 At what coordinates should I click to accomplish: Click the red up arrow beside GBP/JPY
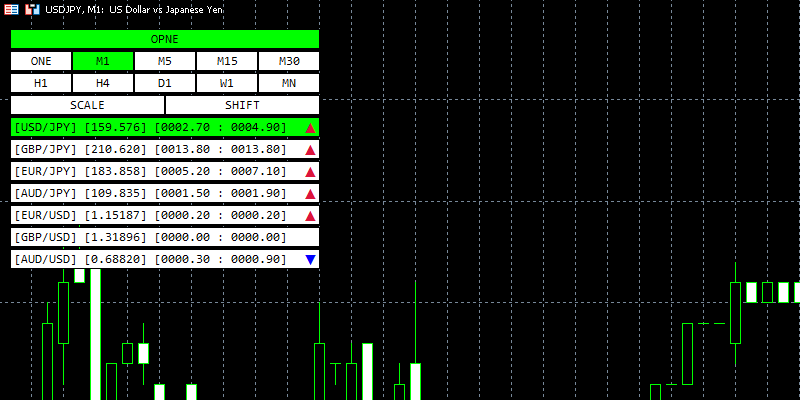(x=310, y=150)
